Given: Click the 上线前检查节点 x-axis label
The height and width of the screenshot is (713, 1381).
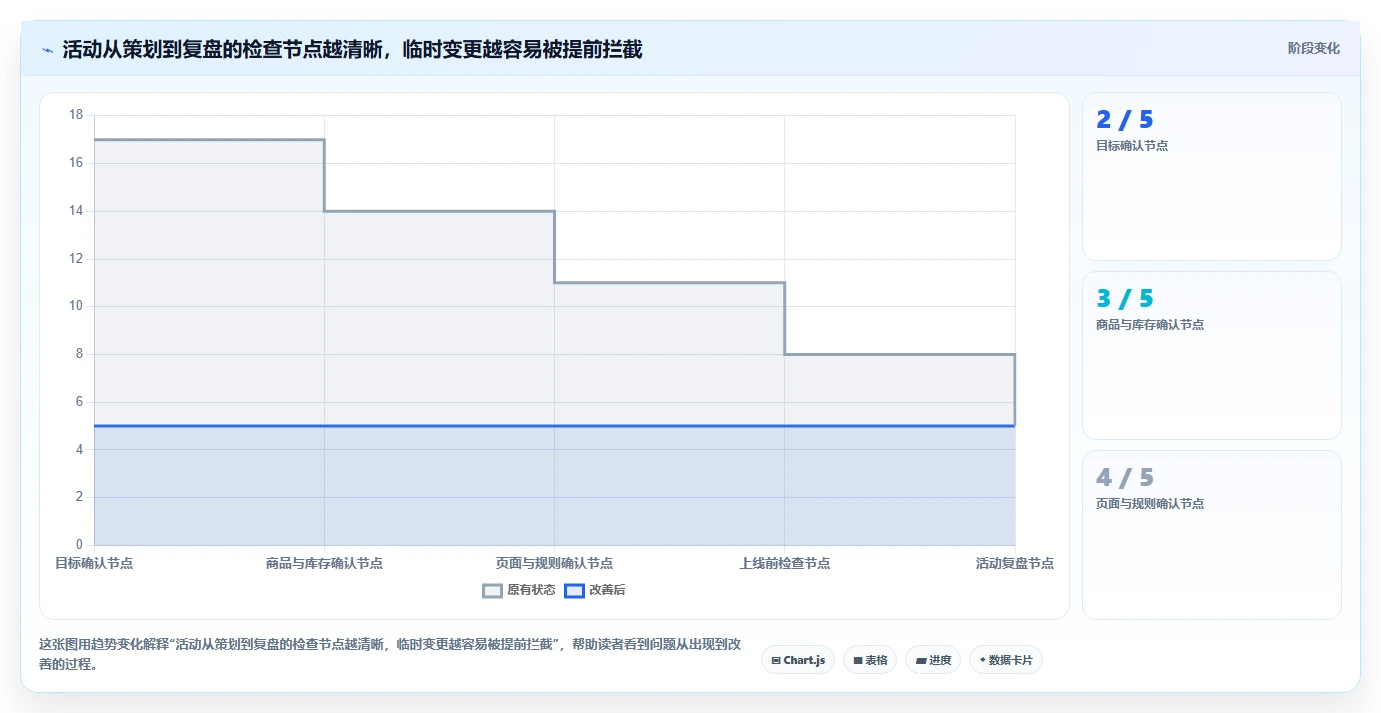Looking at the screenshot, I should [x=784, y=563].
